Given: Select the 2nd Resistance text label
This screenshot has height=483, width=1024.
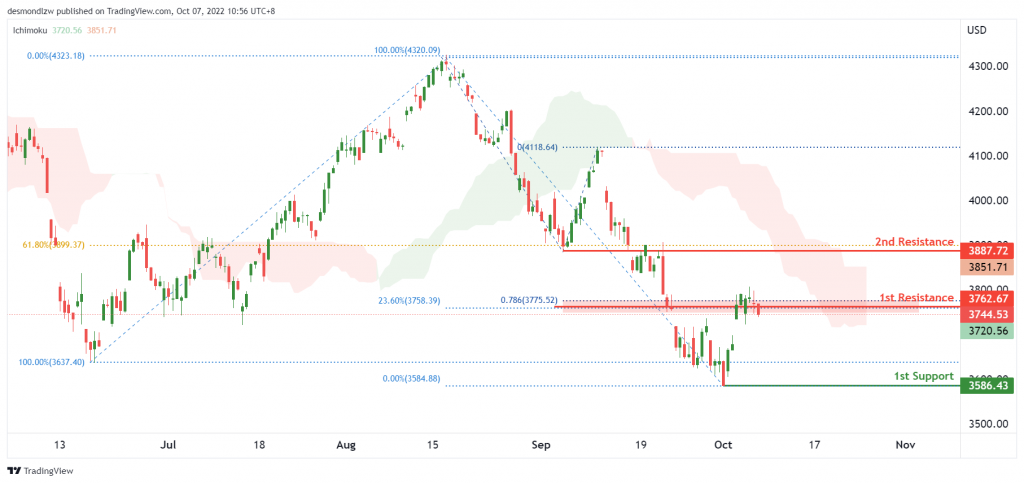Looking at the screenshot, I should pos(914,242).
